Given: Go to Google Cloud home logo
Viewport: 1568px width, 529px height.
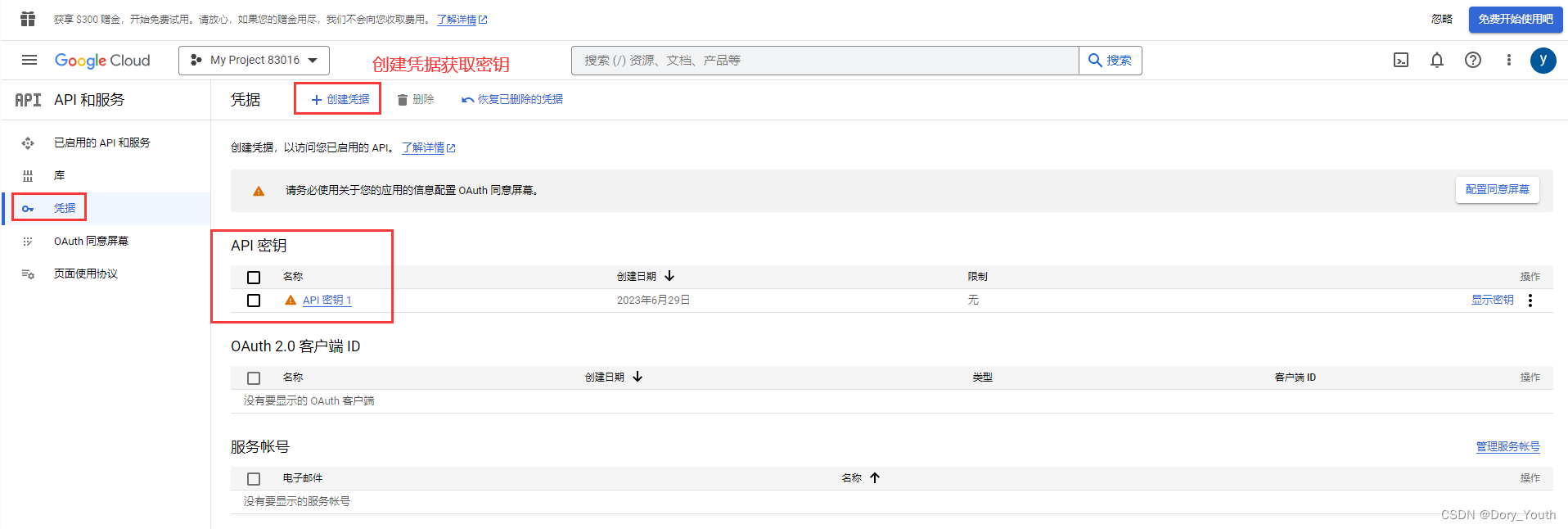Looking at the screenshot, I should coord(102,61).
